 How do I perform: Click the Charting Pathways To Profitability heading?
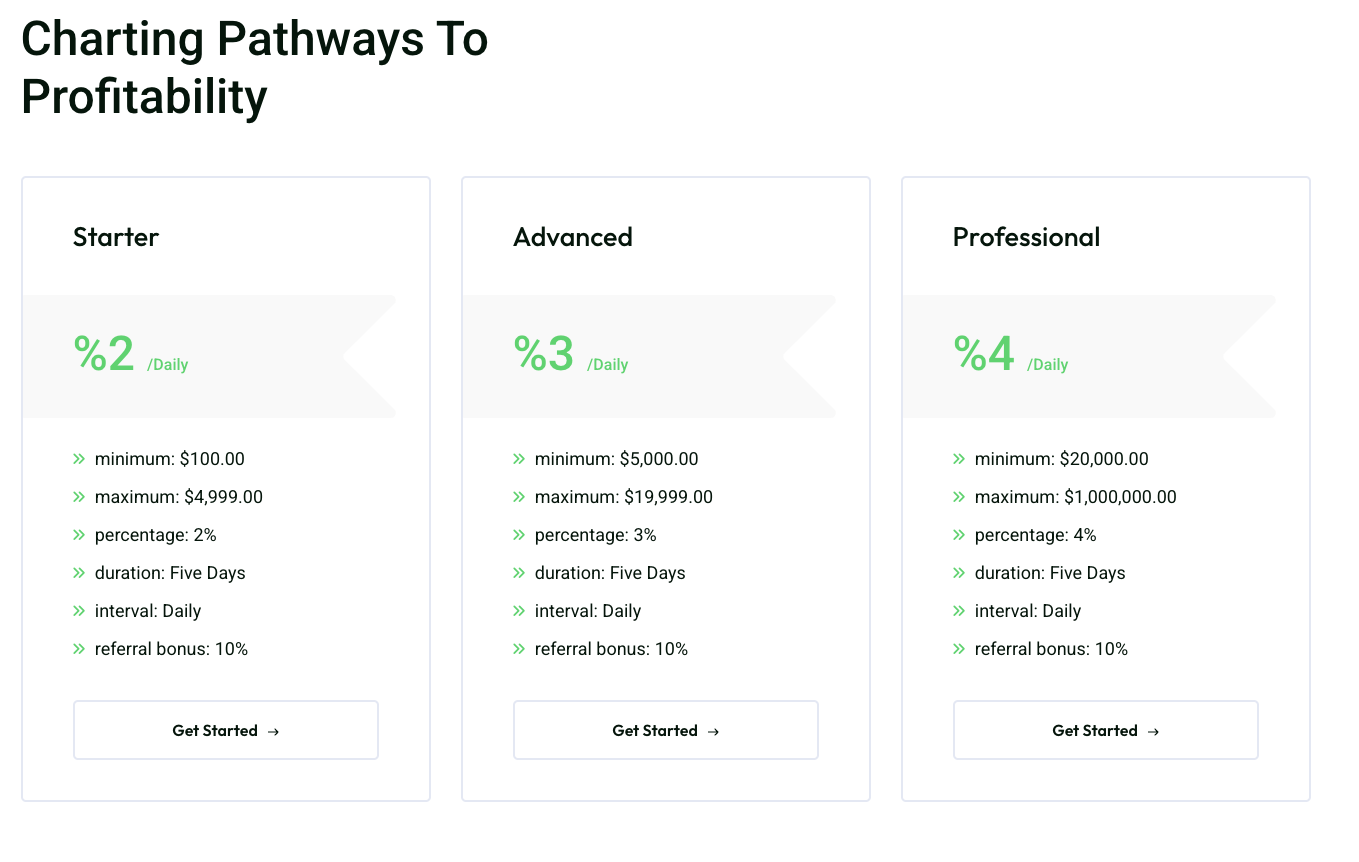click(x=254, y=66)
